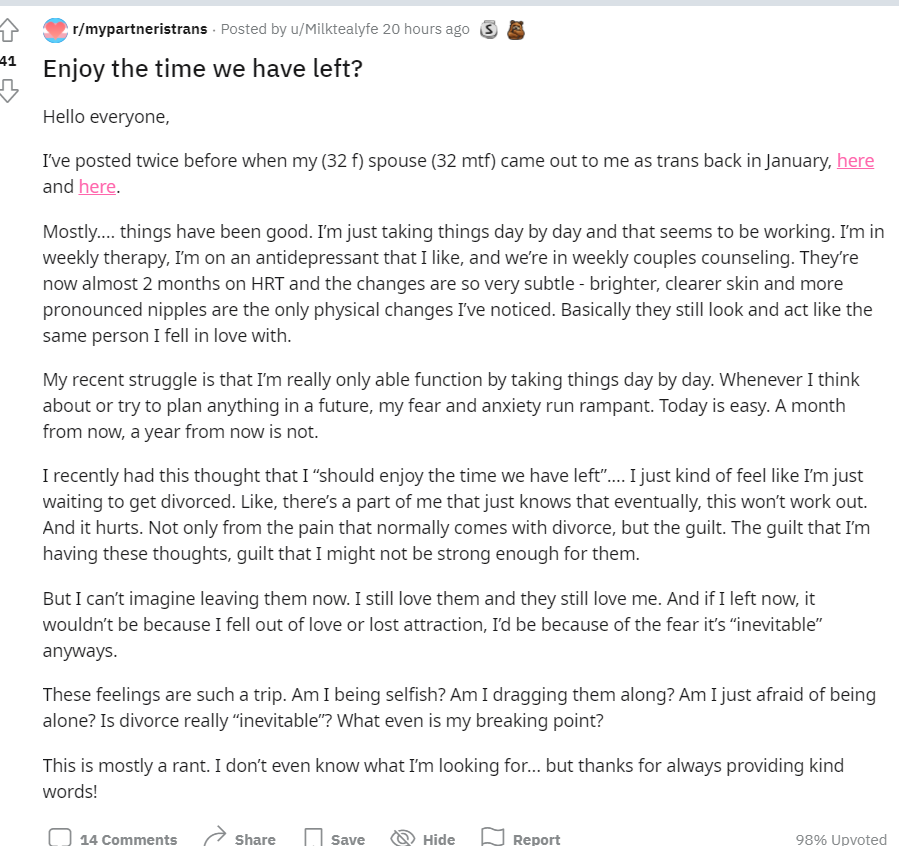
Task: Follow the second 'here' link after 'and'
Action: (x=97, y=187)
